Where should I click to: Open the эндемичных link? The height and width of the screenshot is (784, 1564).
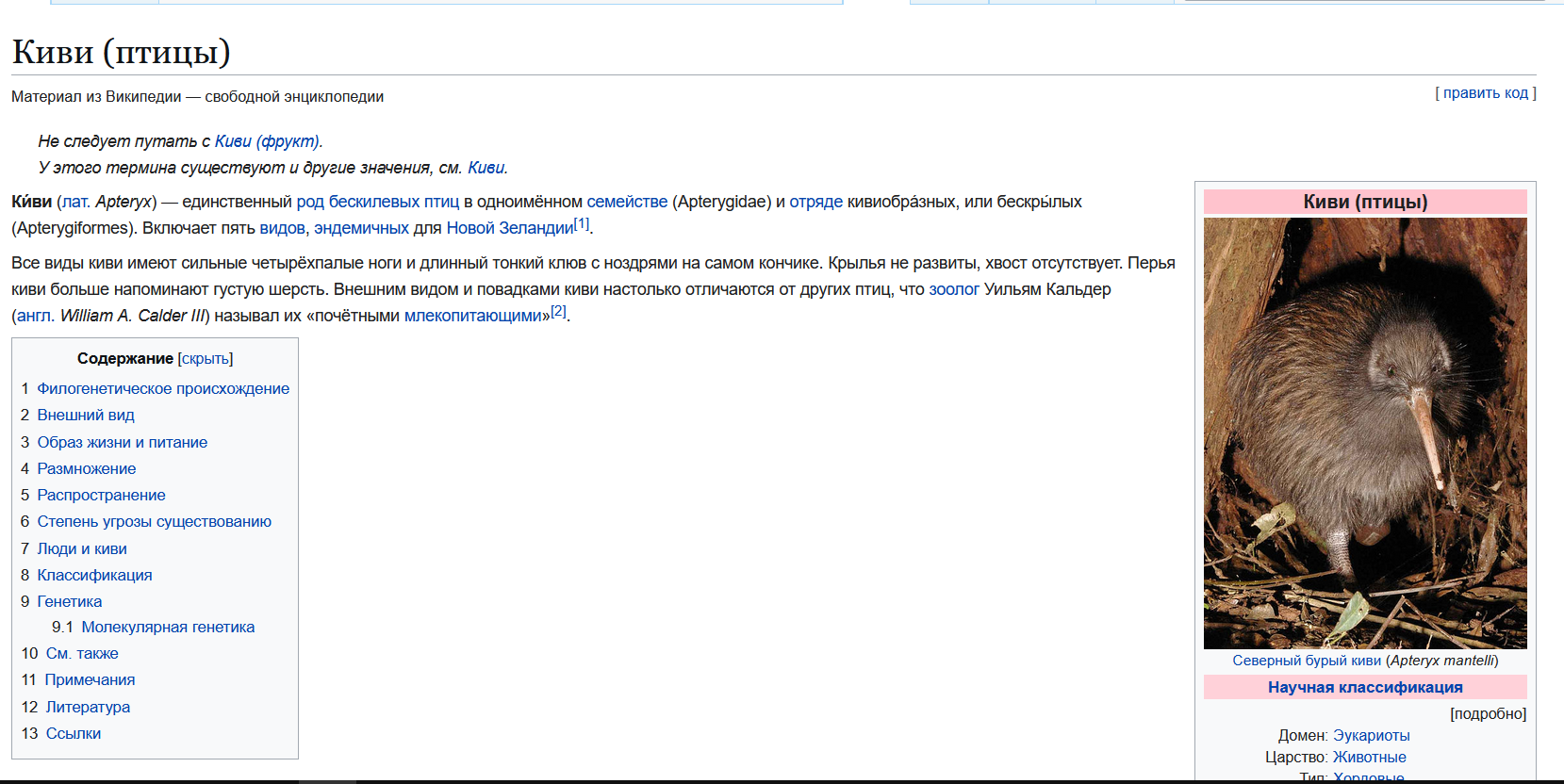(362, 228)
